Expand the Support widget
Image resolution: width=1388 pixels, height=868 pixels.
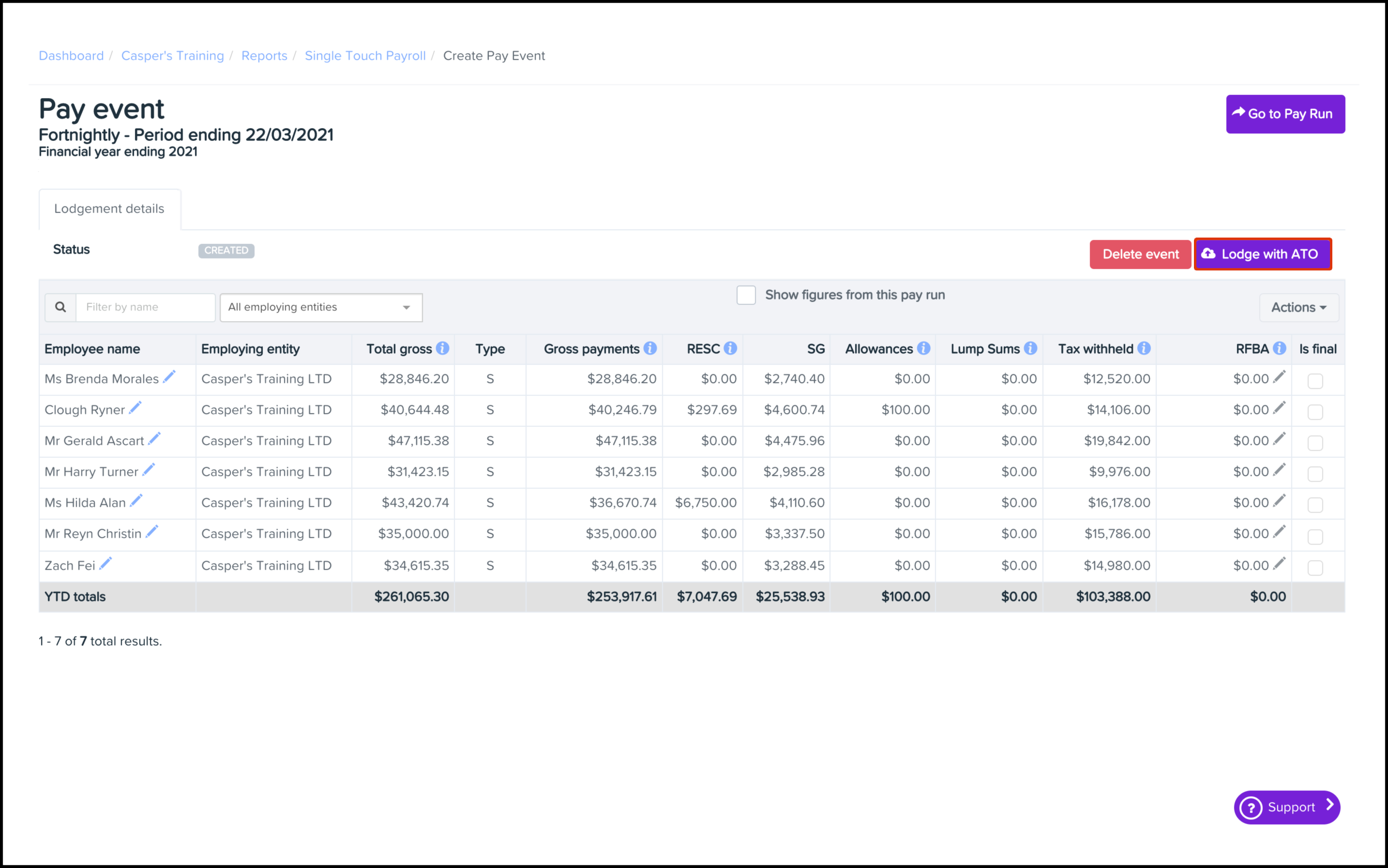point(1286,807)
